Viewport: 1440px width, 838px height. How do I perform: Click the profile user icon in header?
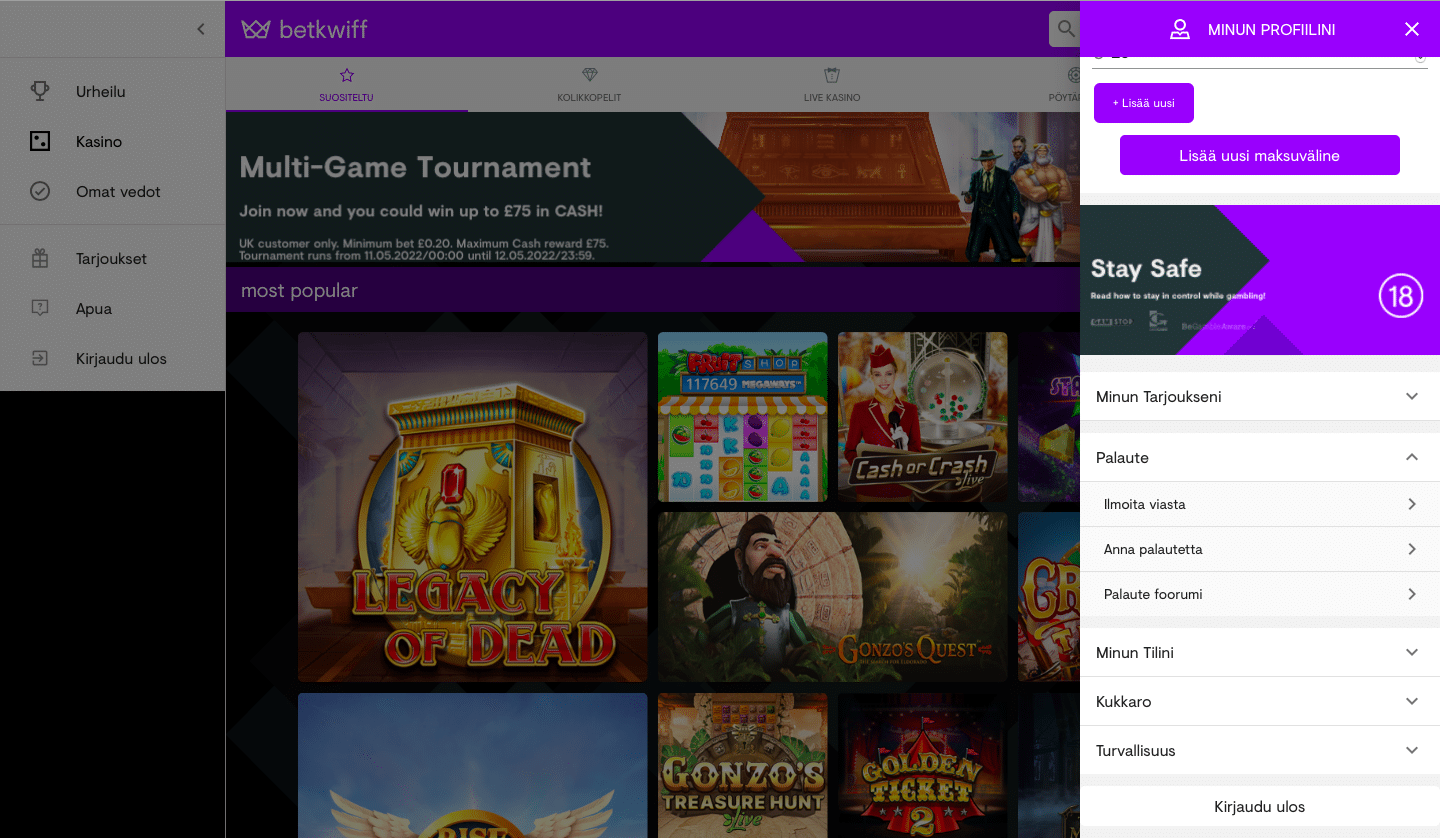click(1180, 29)
